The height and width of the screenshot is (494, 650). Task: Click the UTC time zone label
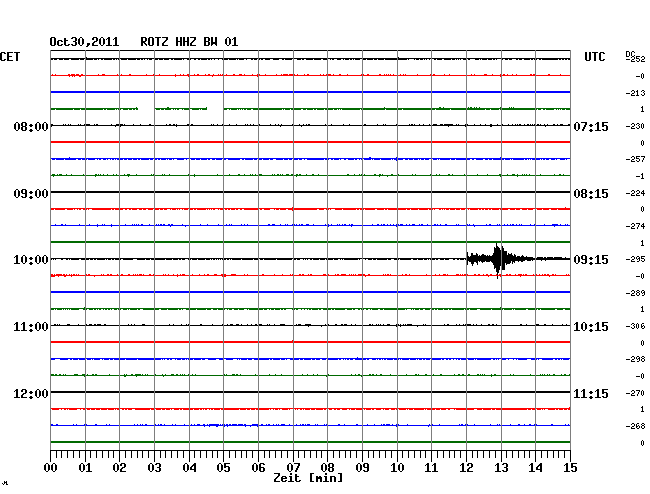coord(594,57)
